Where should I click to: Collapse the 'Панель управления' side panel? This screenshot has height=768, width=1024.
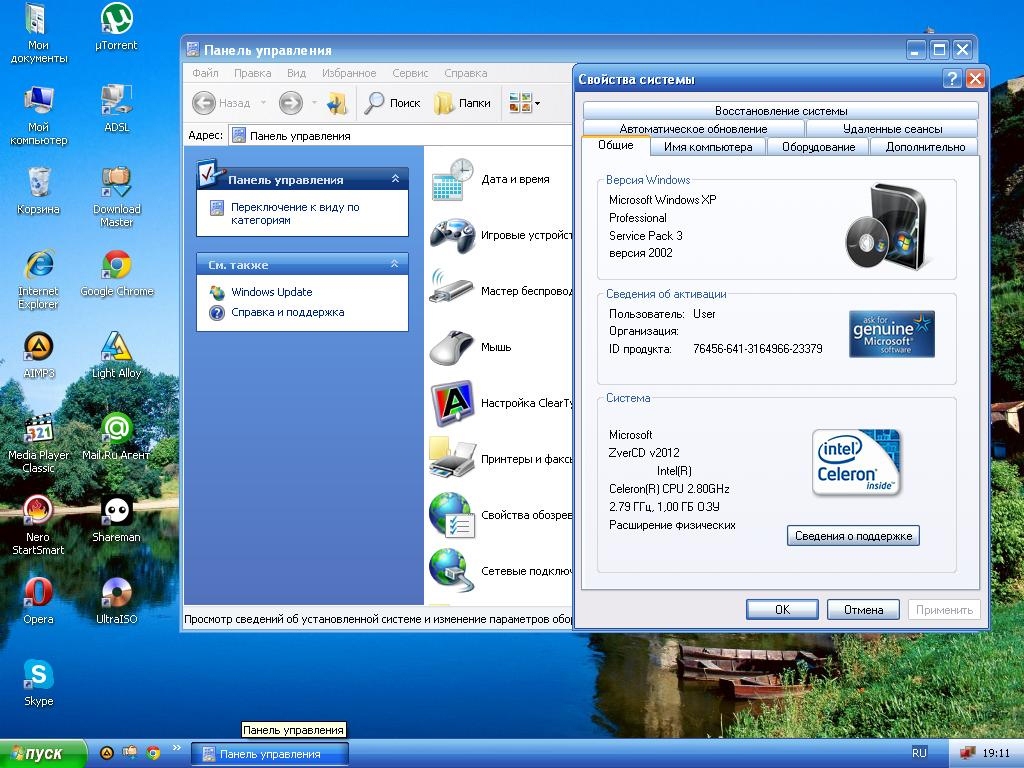tap(395, 179)
